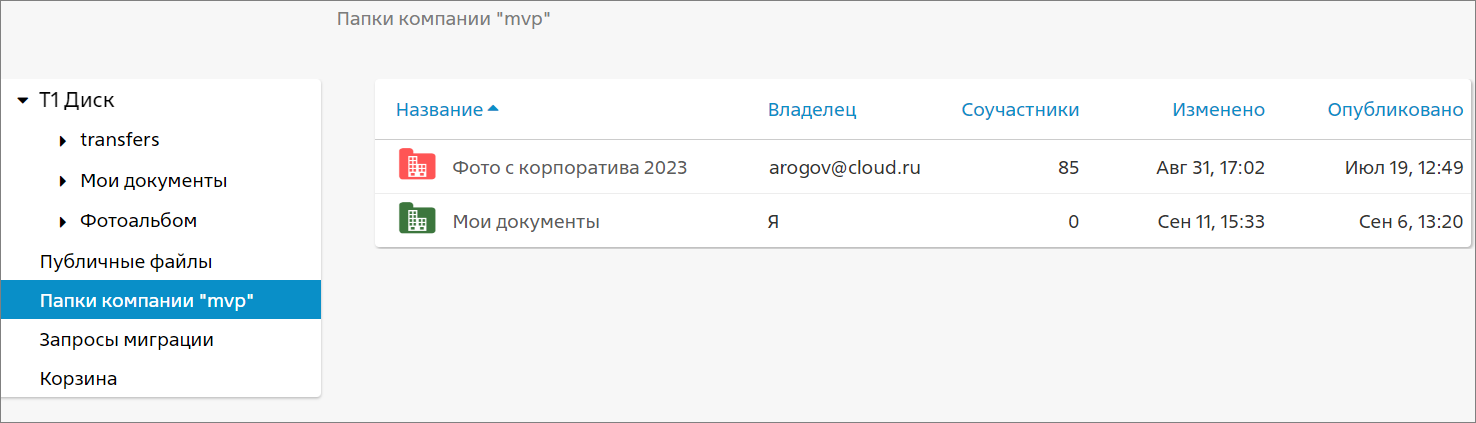
Task: Open the Корзина trash section
Action: tap(79, 379)
